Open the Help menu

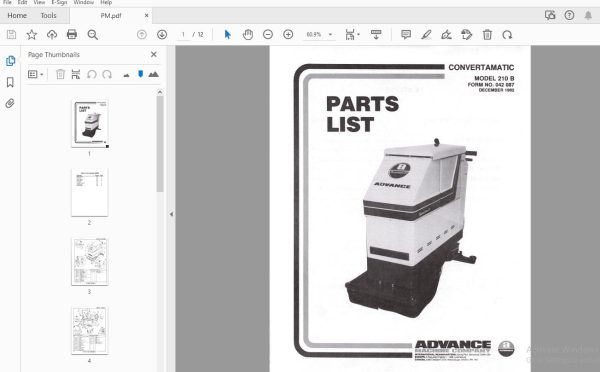[106, 2]
